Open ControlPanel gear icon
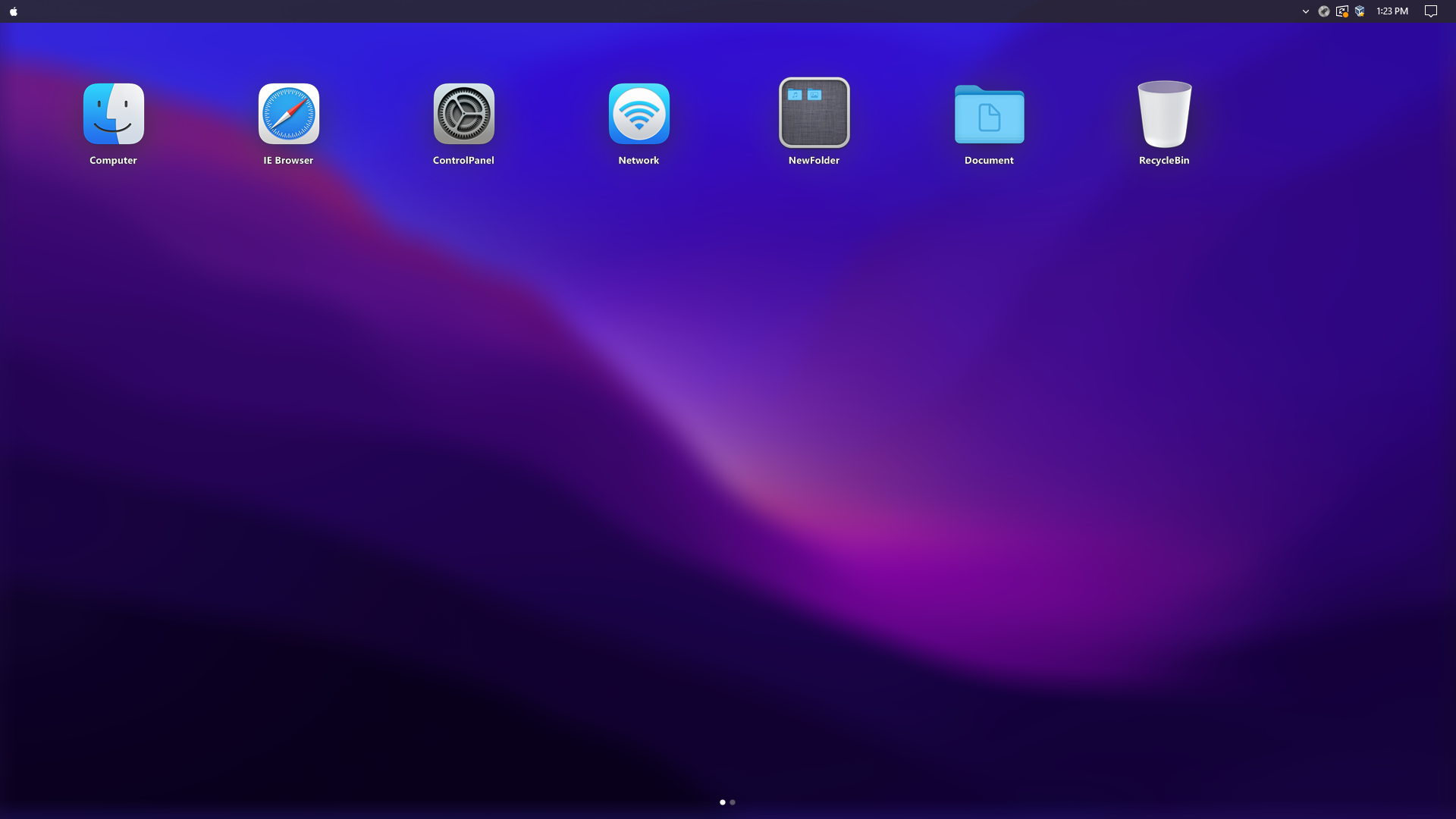Screen dimensions: 1456x819 tap(464, 114)
